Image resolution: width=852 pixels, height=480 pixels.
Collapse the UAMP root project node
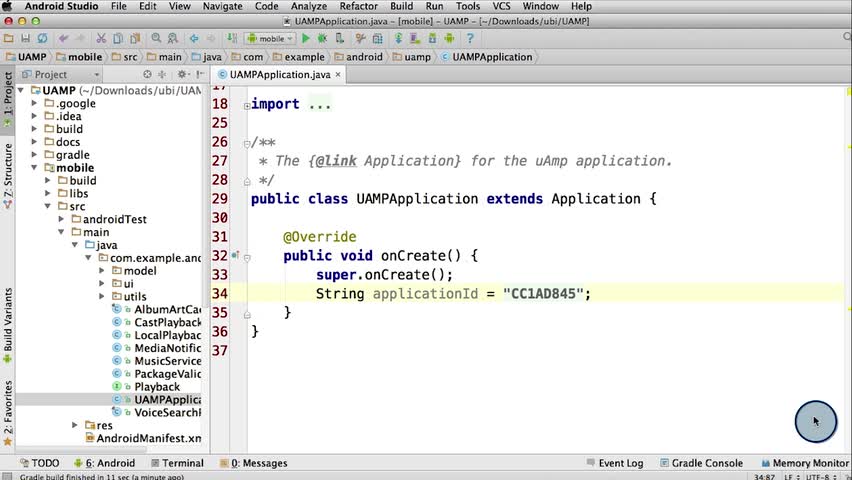tap(21, 90)
